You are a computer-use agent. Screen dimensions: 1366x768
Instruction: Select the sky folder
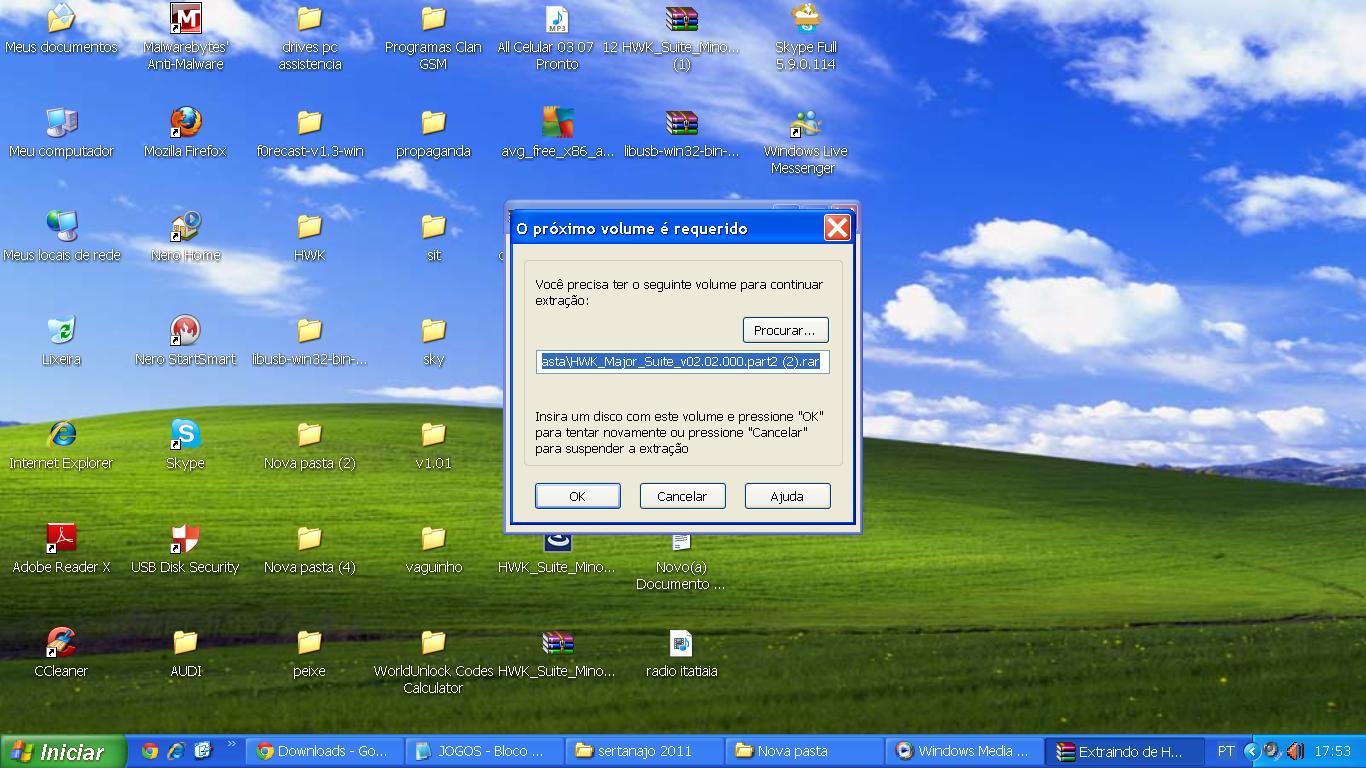pos(433,341)
